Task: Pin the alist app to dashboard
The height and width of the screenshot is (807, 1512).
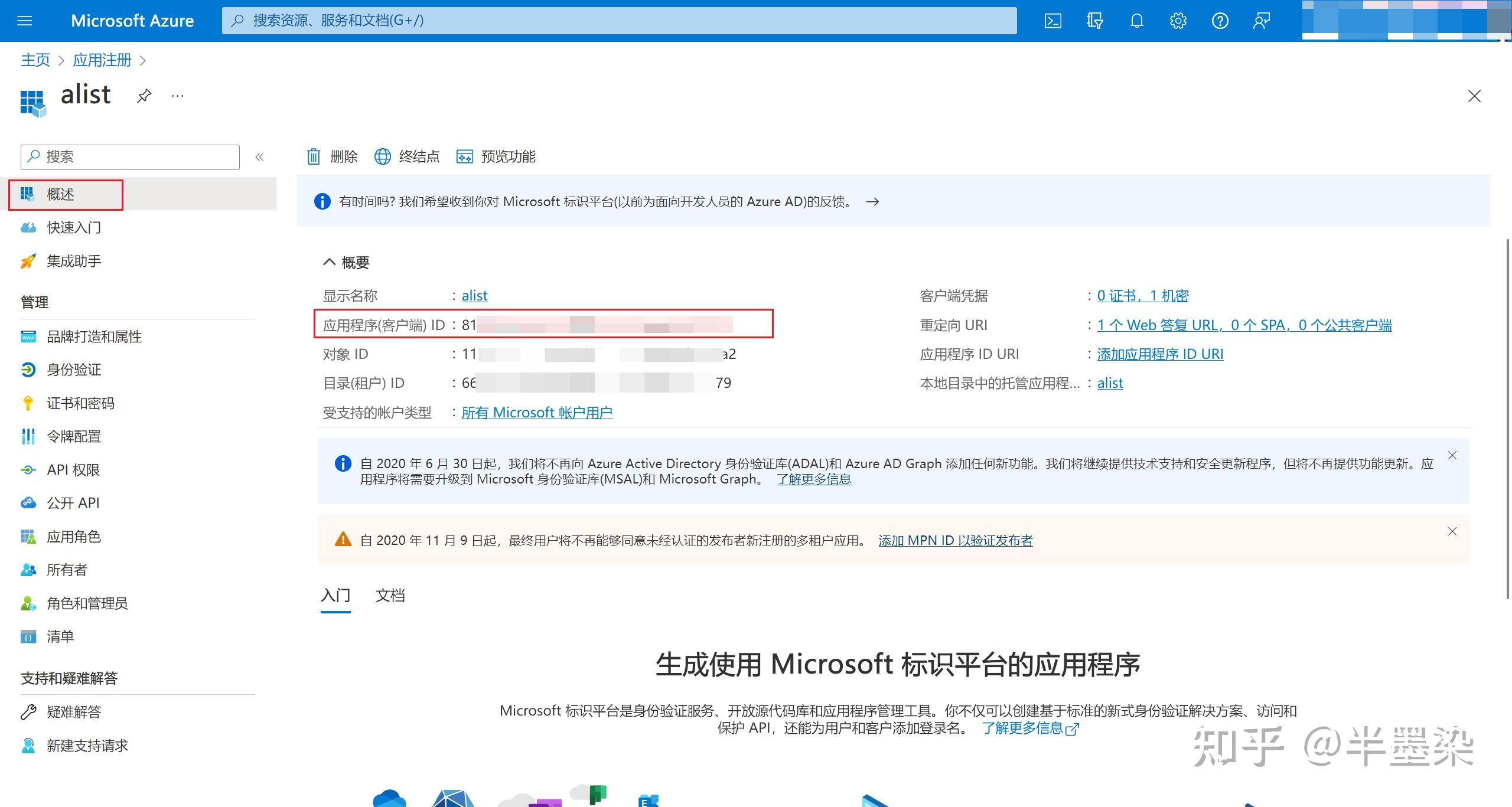Action: click(x=144, y=95)
